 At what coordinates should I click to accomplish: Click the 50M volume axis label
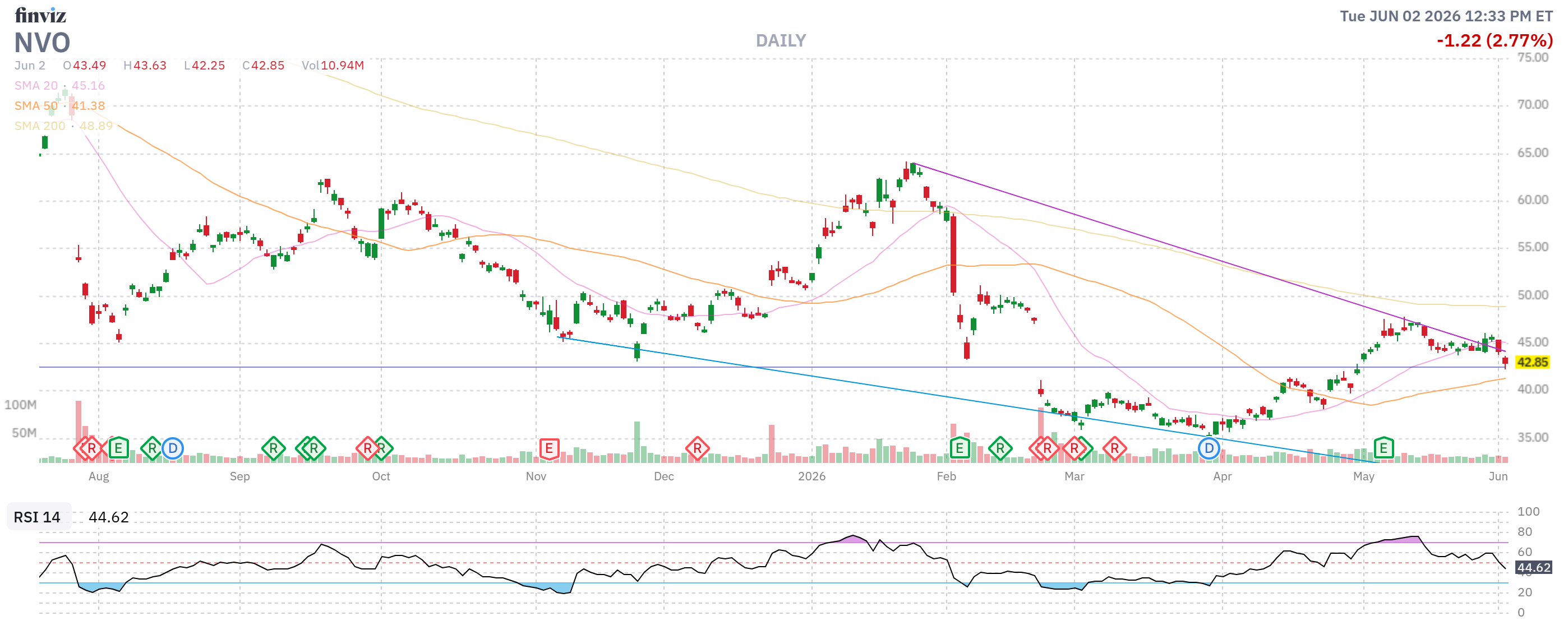click(x=24, y=433)
